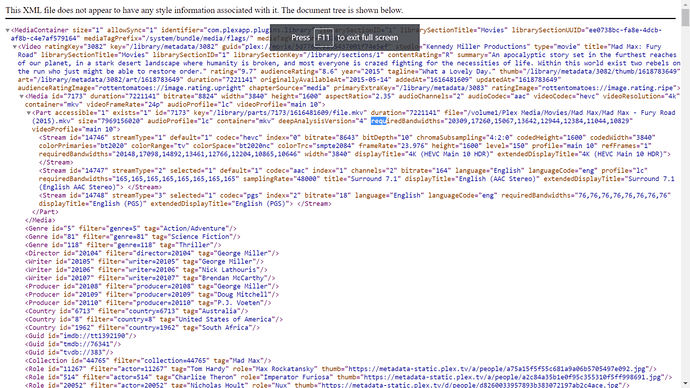Click the scrollbar down arrow
690x388 pixels.
pos(685,384)
